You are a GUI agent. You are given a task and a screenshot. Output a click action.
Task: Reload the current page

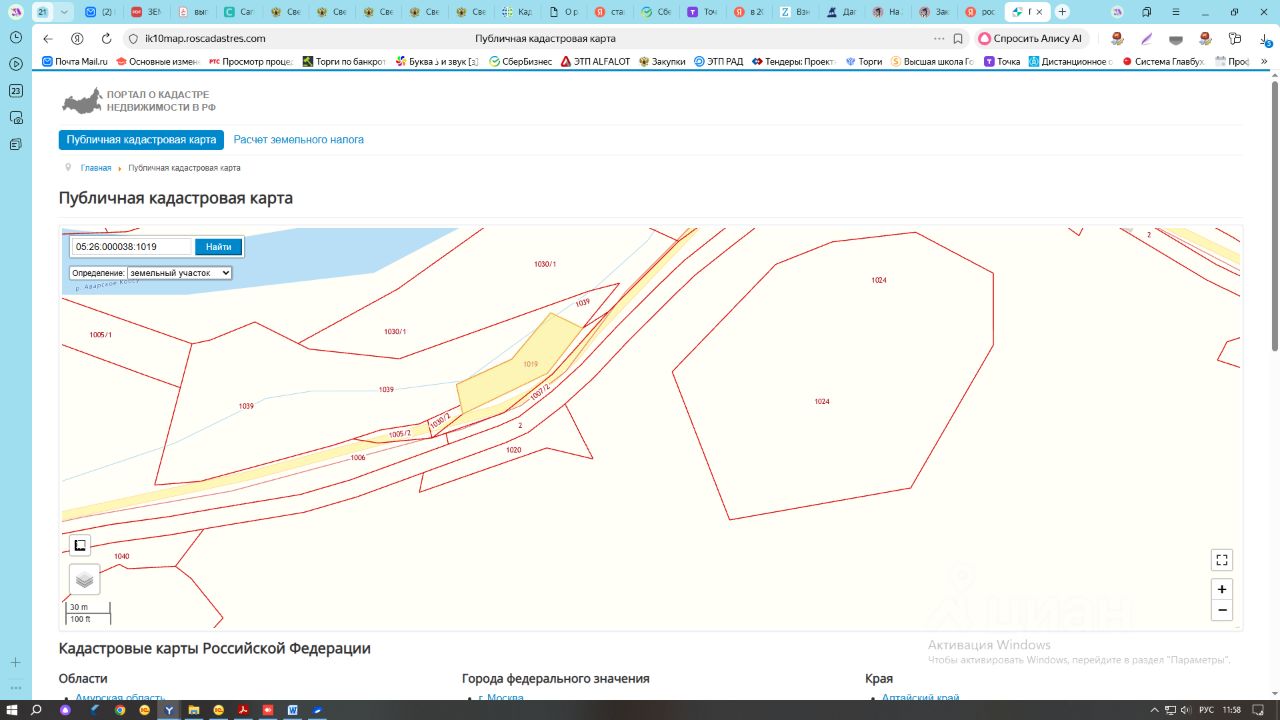(106, 39)
